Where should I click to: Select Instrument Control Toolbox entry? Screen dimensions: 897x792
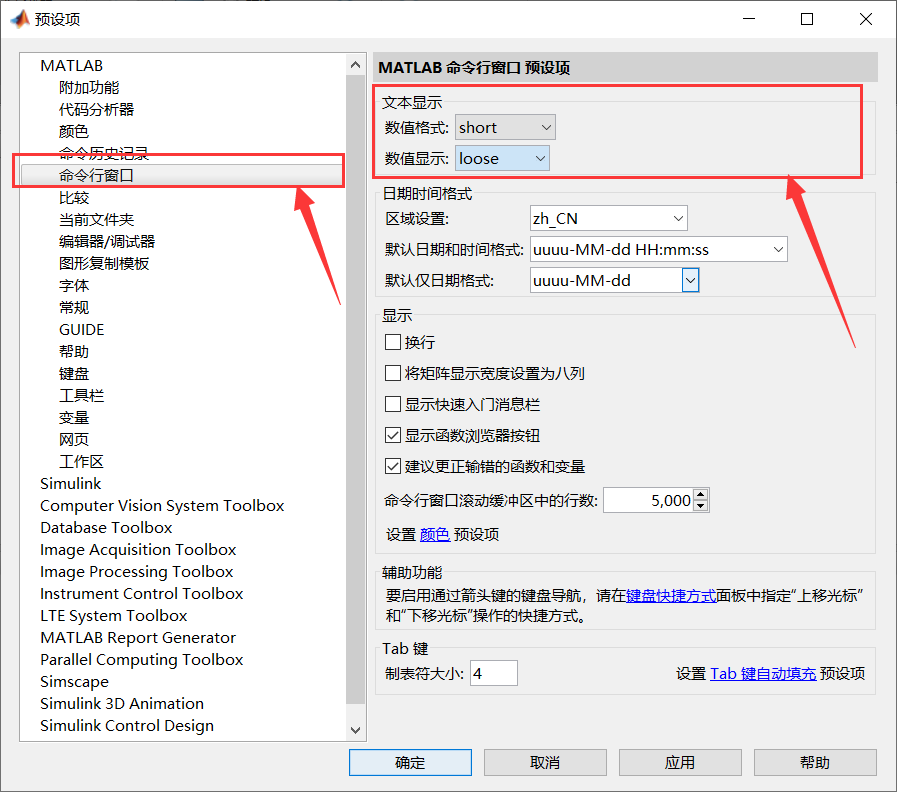[x=141, y=593]
